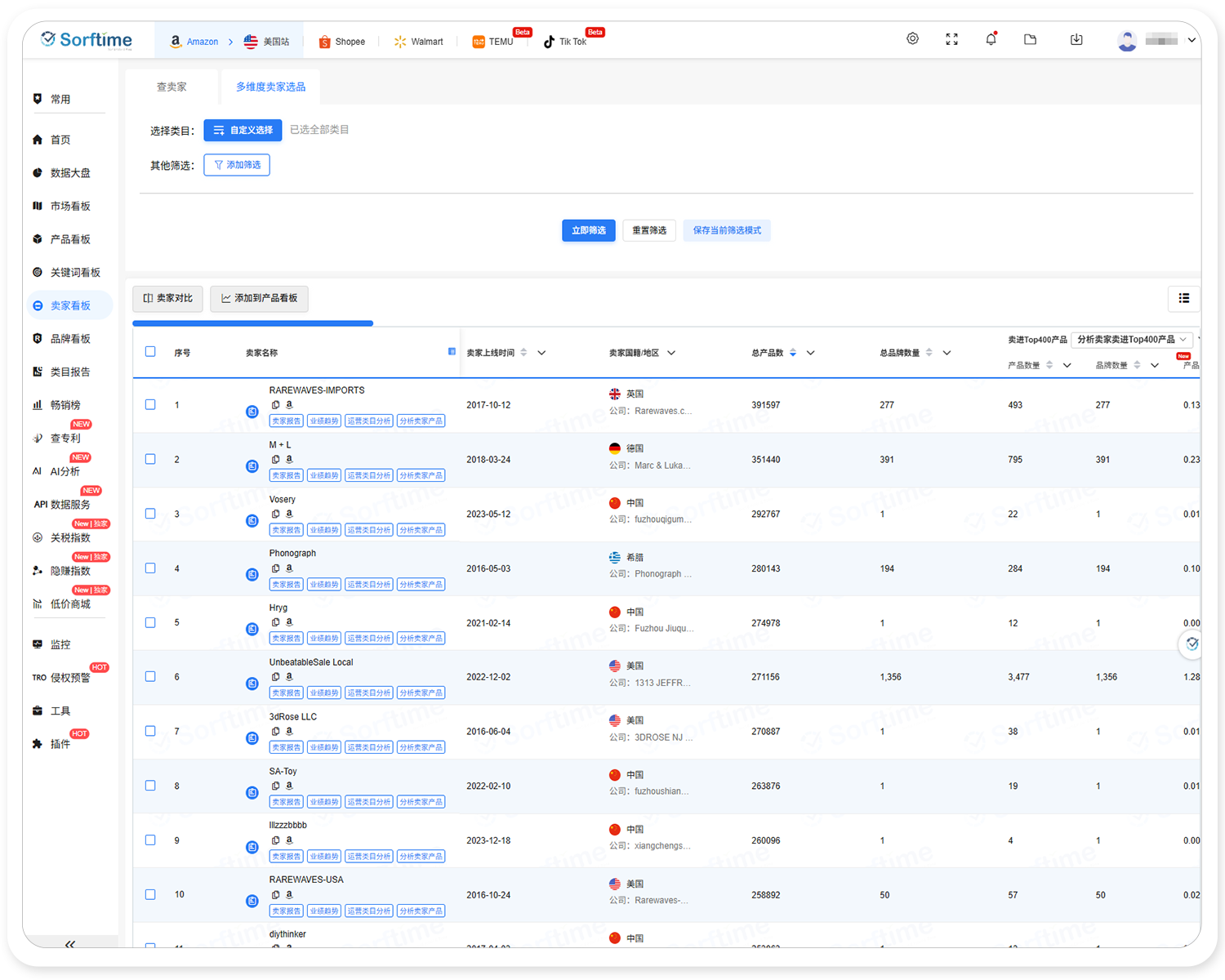The height and width of the screenshot is (980, 1225).
Task: Click the 添加筛选 button
Action: [237, 165]
